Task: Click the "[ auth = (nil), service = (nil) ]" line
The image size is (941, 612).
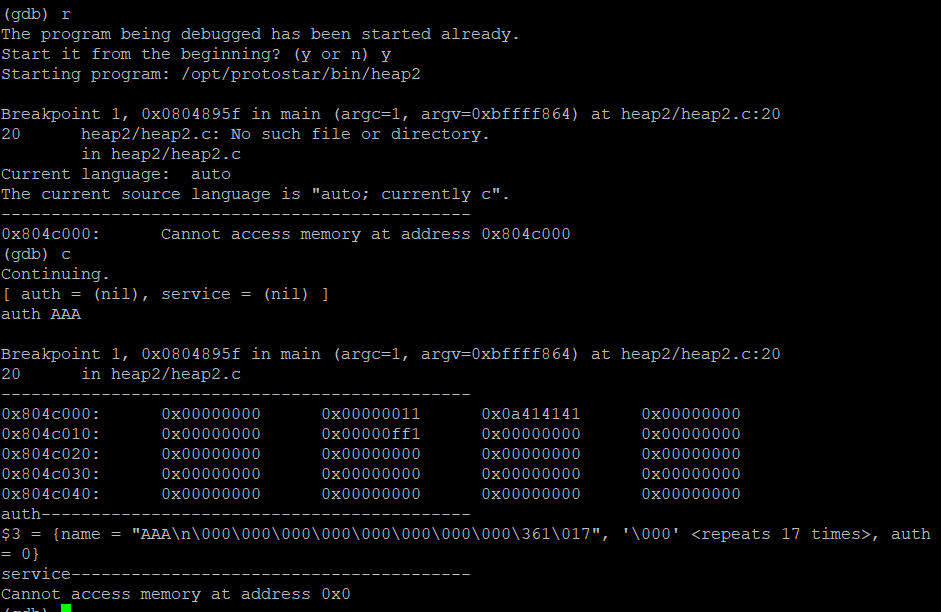Action: (165, 294)
